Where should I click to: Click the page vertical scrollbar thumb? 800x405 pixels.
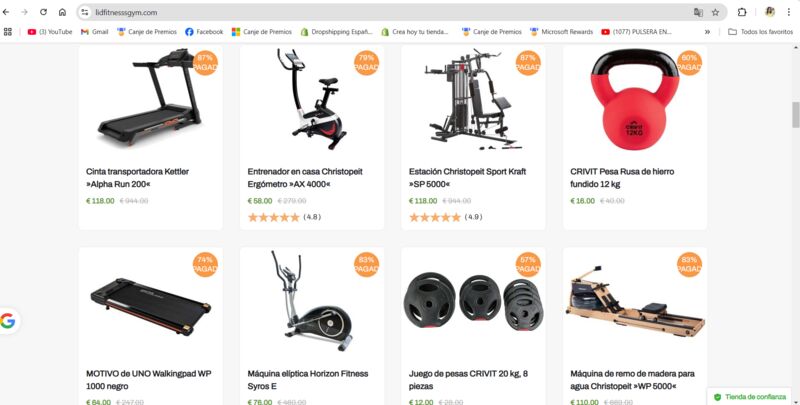[x=795, y=115]
